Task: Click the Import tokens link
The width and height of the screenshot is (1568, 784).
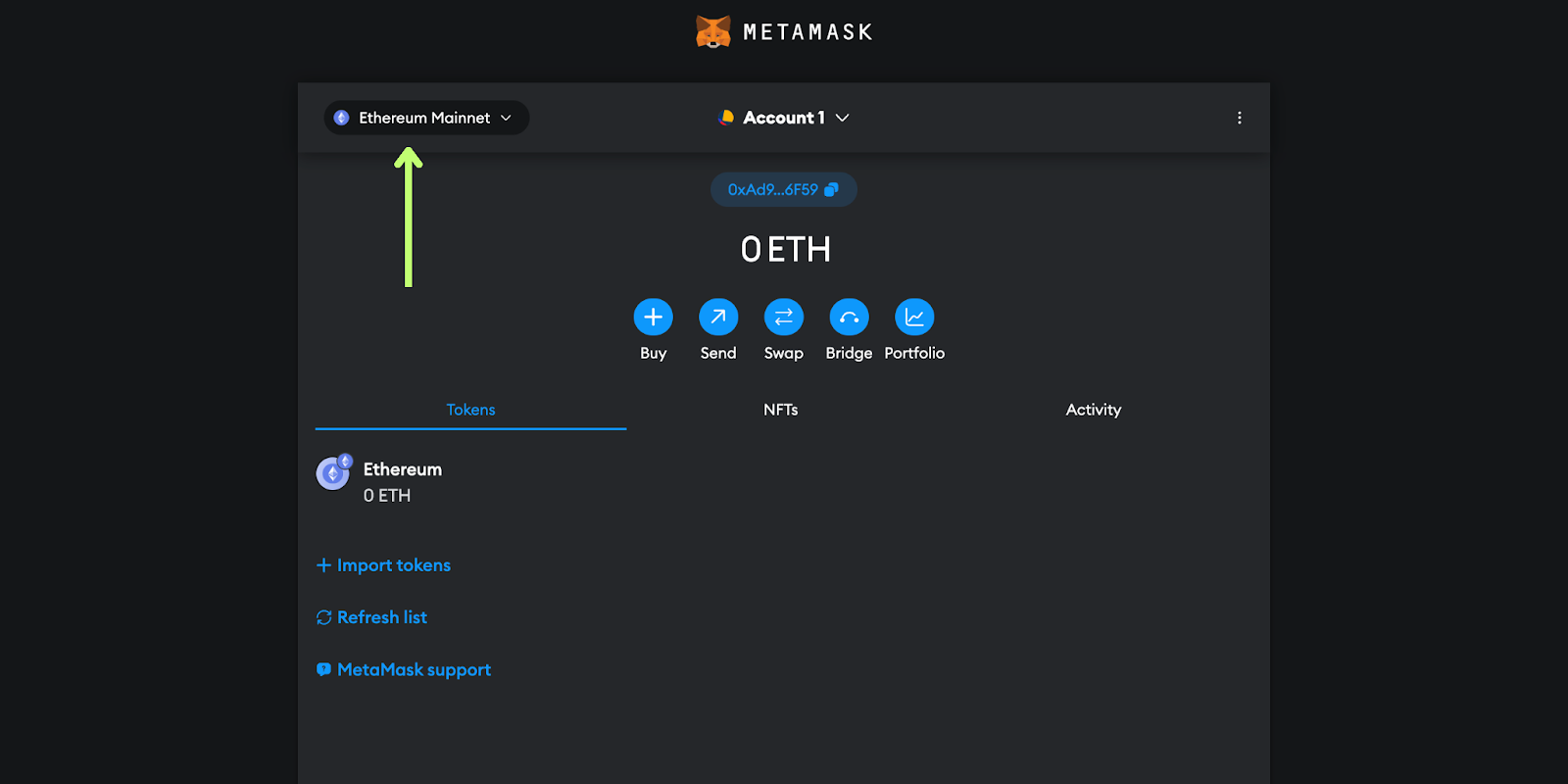Action: pos(383,565)
